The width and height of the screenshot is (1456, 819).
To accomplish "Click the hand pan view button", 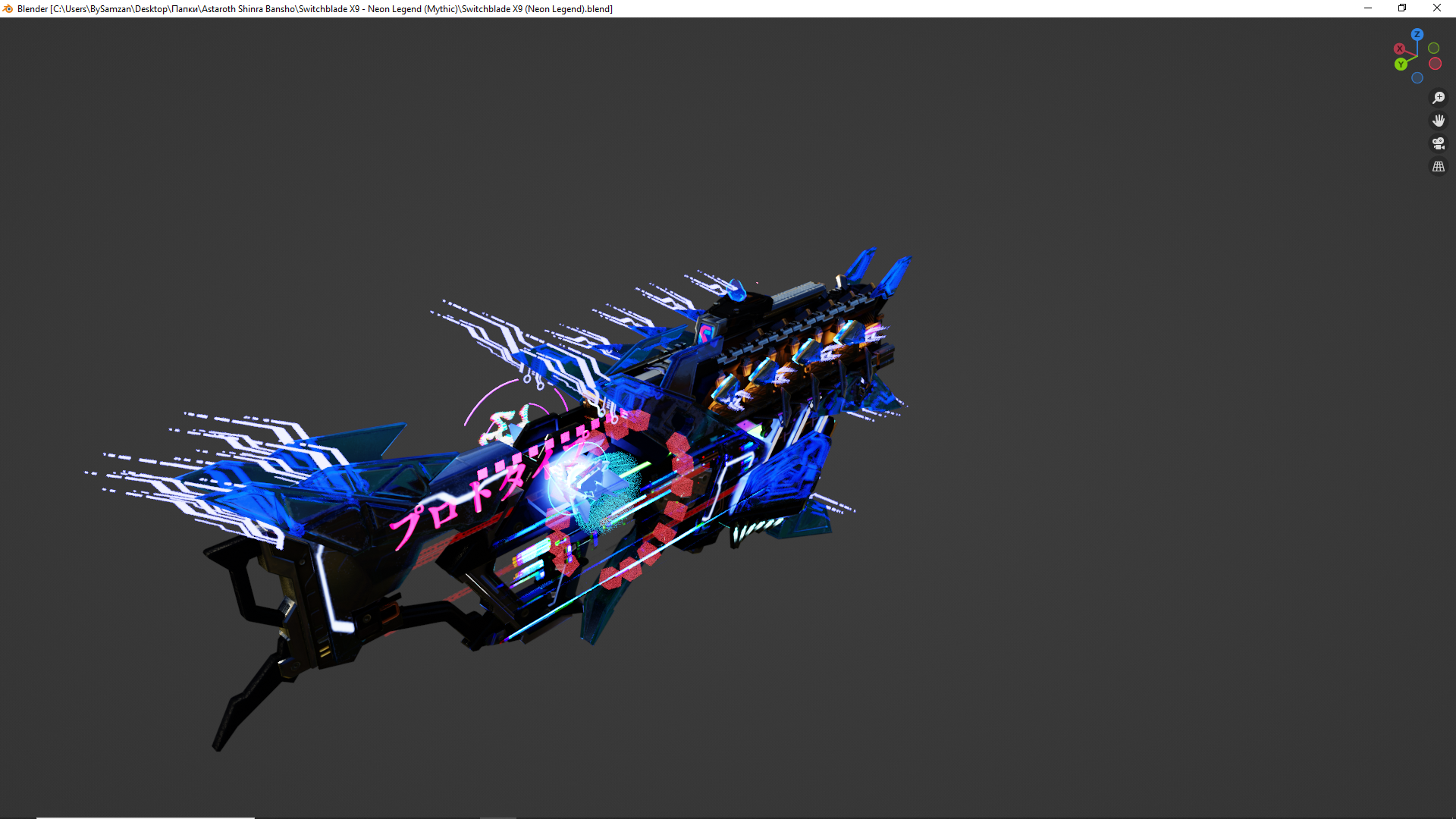I will pyautogui.click(x=1438, y=121).
